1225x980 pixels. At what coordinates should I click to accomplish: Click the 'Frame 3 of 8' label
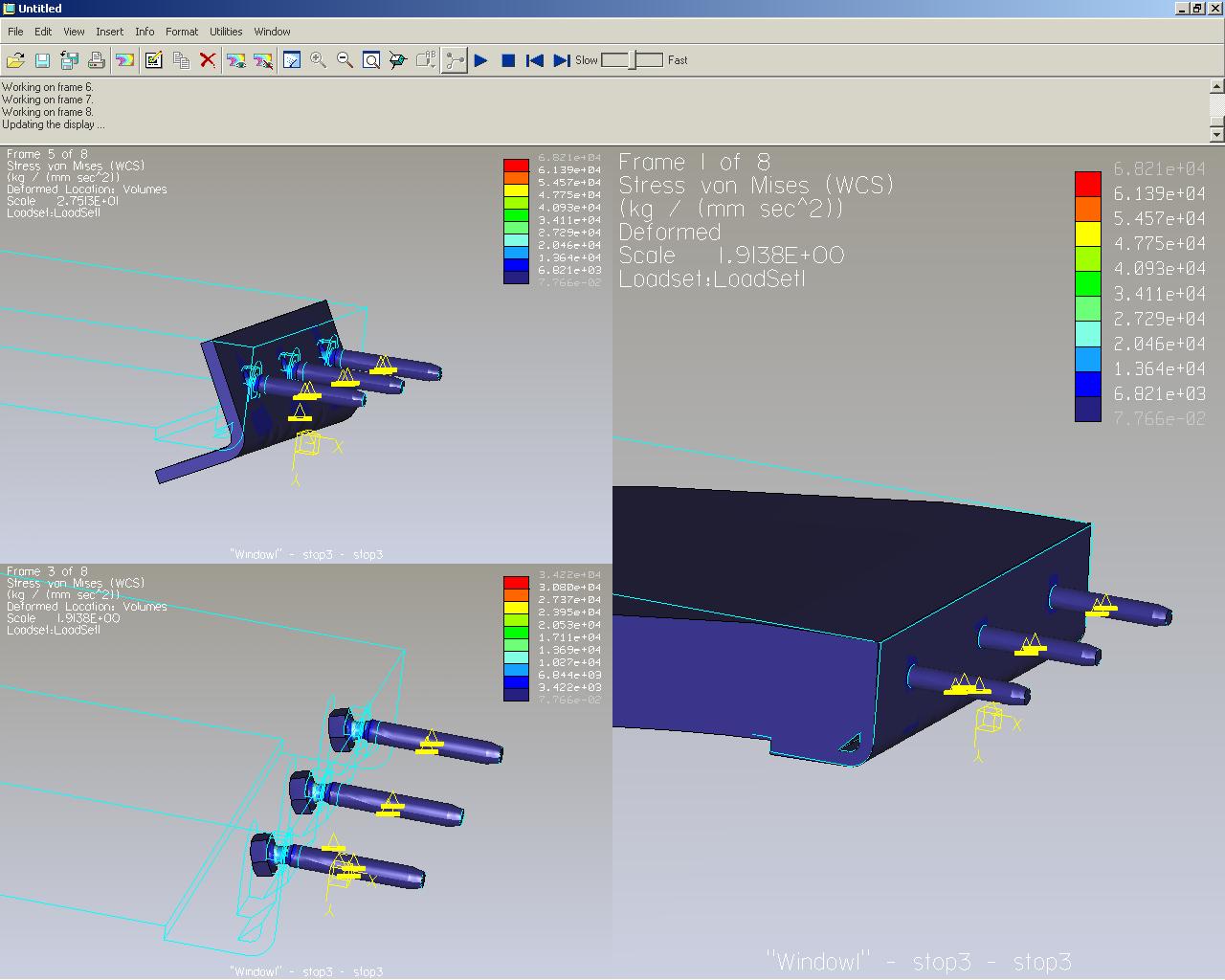tap(47, 571)
